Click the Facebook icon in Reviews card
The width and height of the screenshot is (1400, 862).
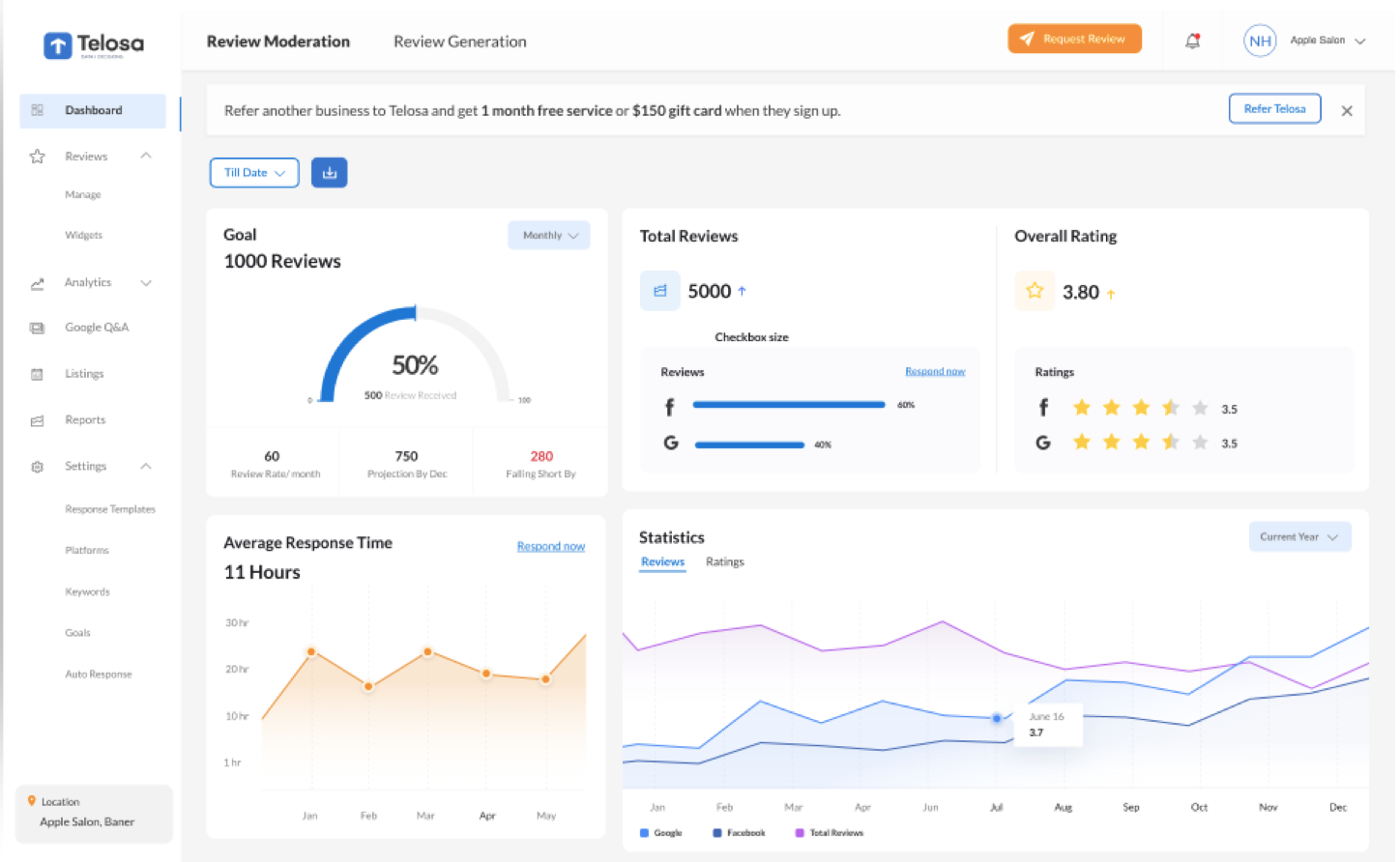click(669, 407)
